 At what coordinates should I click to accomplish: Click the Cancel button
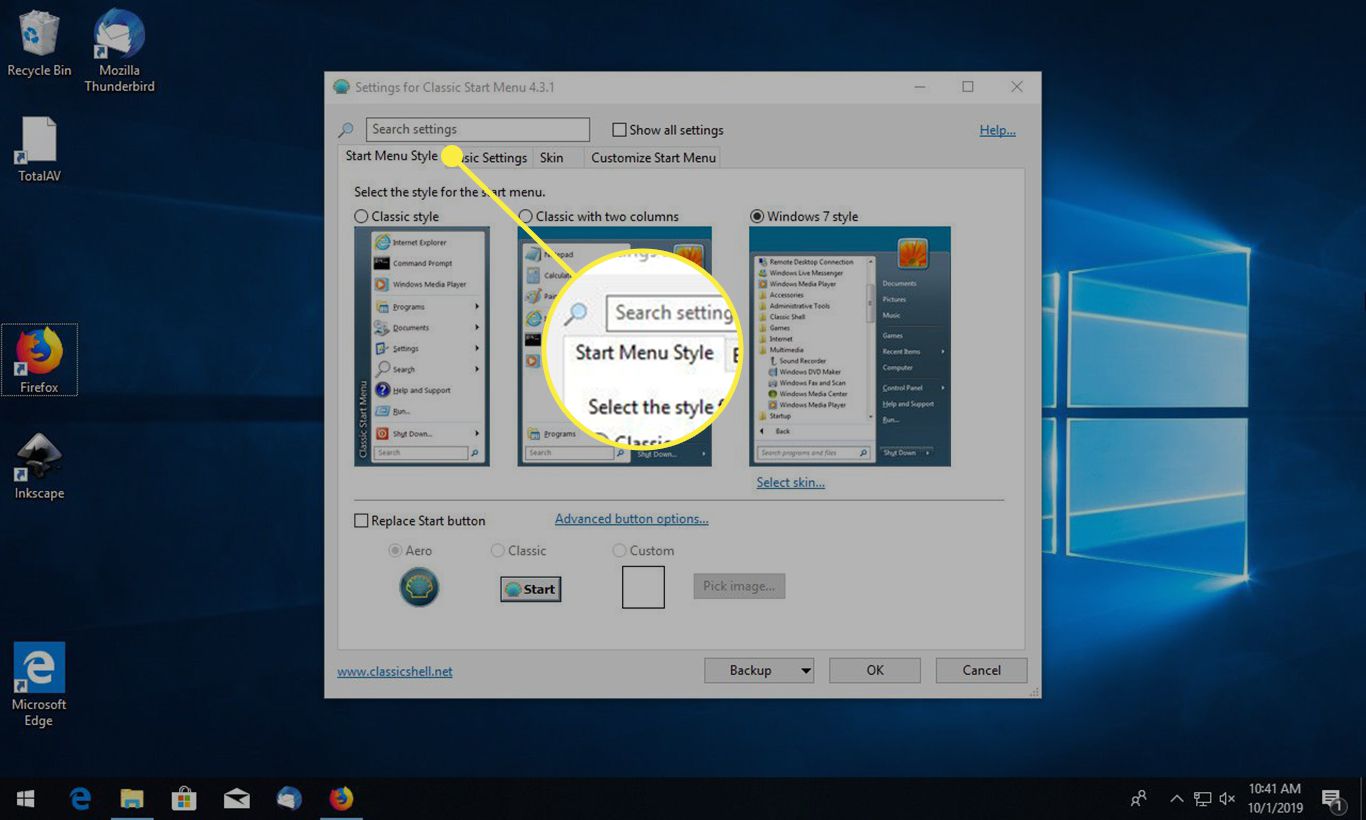click(x=981, y=670)
